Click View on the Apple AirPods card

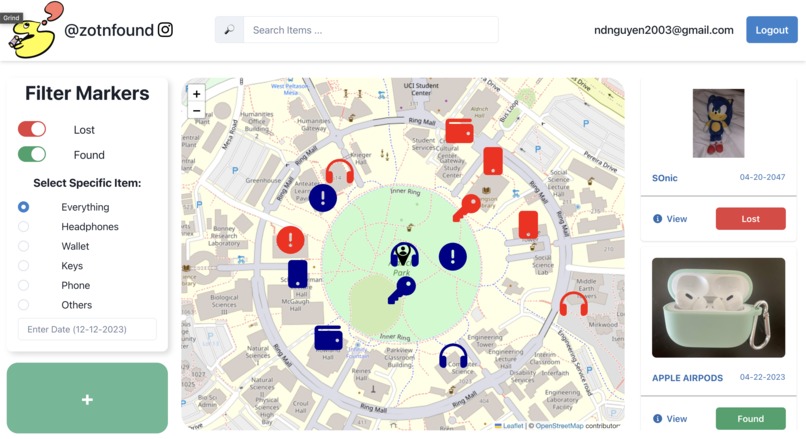coord(676,418)
